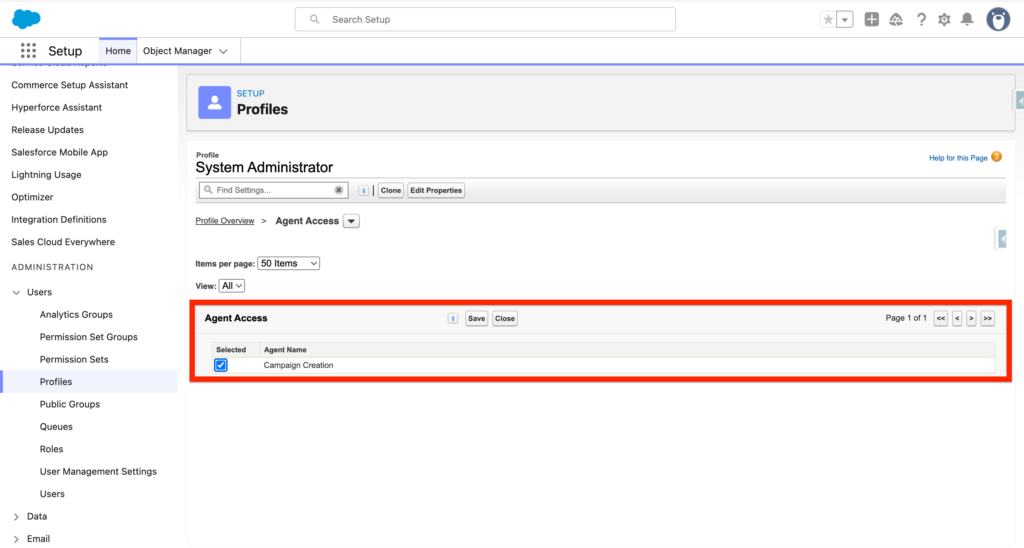Image resolution: width=1024 pixels, height=548 pixels.
Task: Click the Profile Overview link
Action: pyautogui.click(x=224, y=221)
